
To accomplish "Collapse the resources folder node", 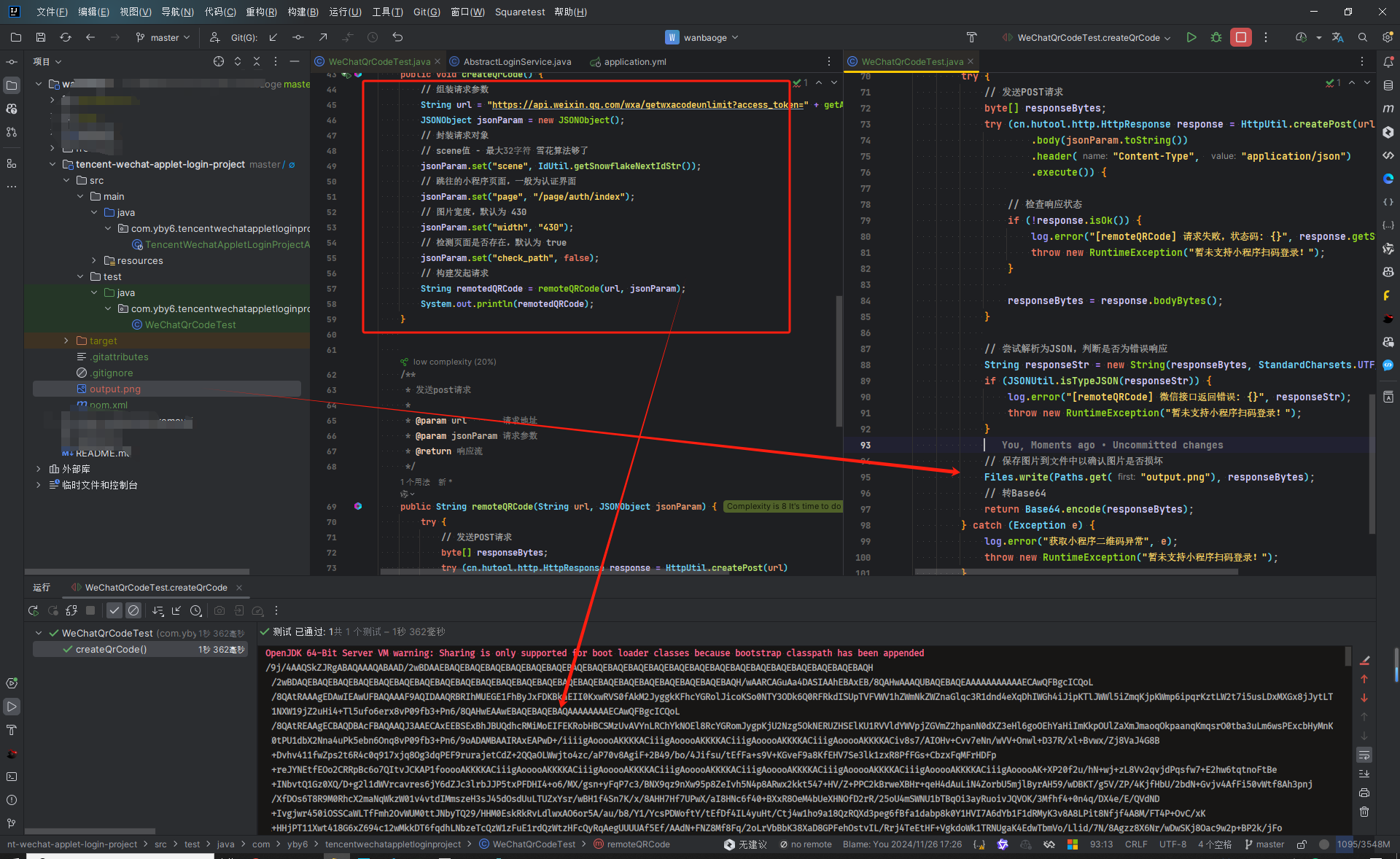I will coord(94,260).
